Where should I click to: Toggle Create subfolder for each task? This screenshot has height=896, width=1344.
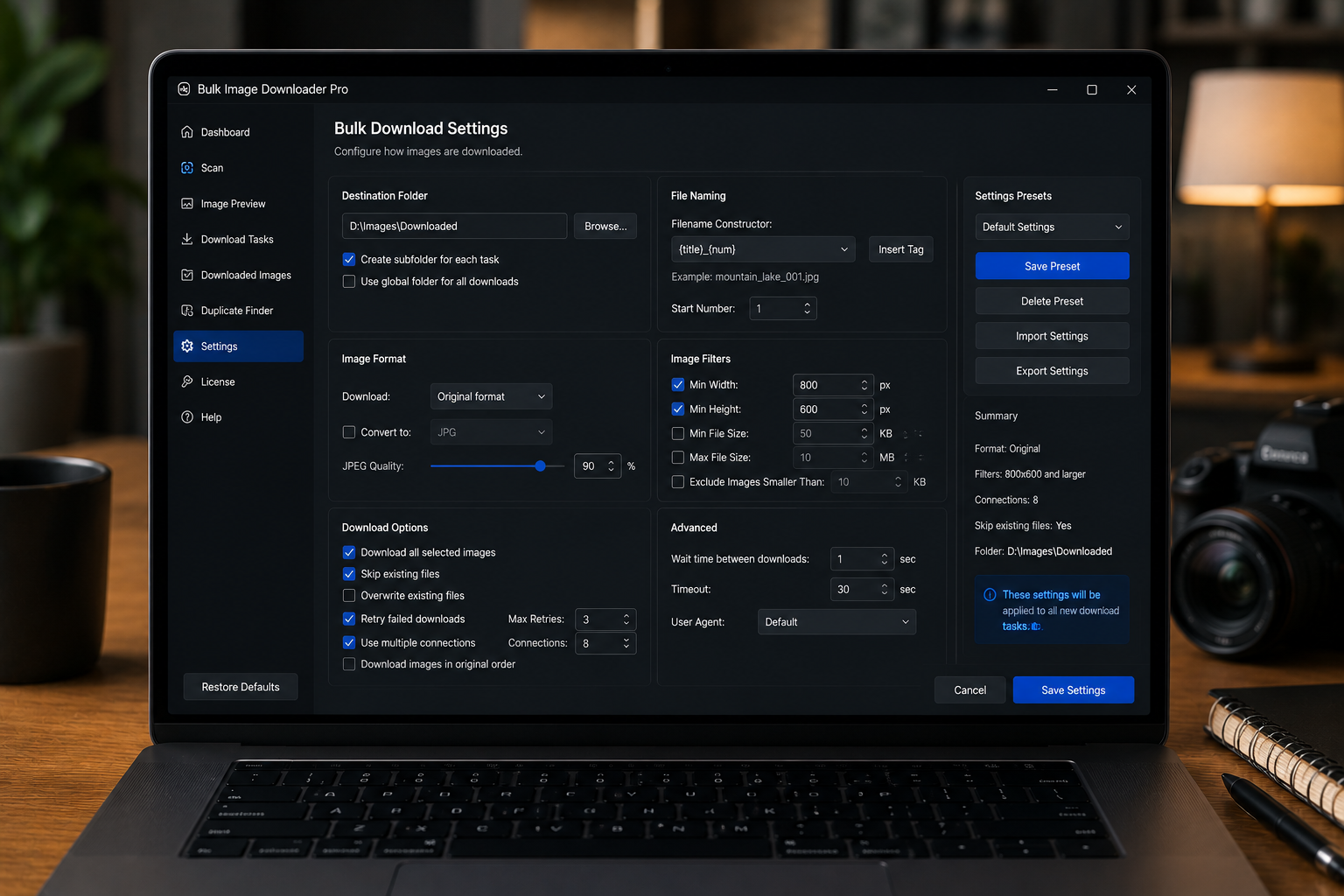pyautogui.click(x=349, y=259)
